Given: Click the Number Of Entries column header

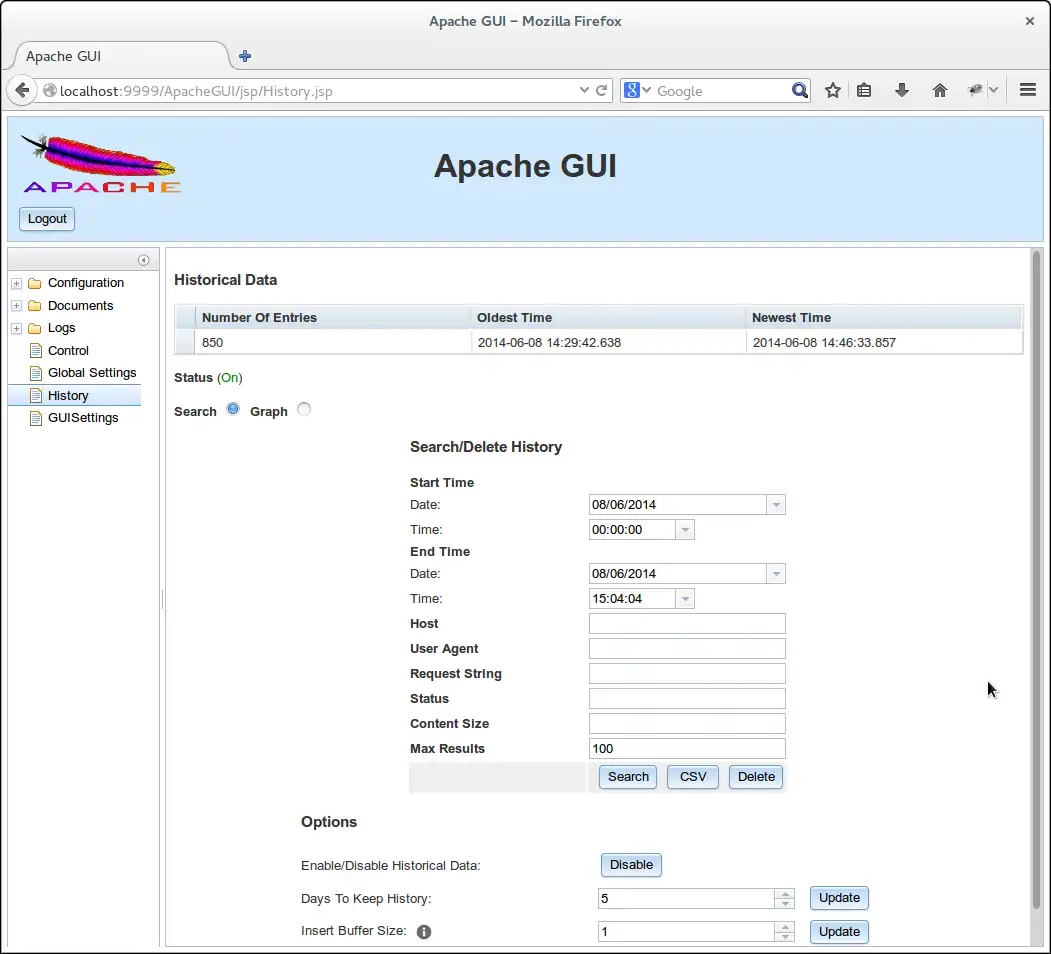Looking at the screenshot, I should click(332, 318).
